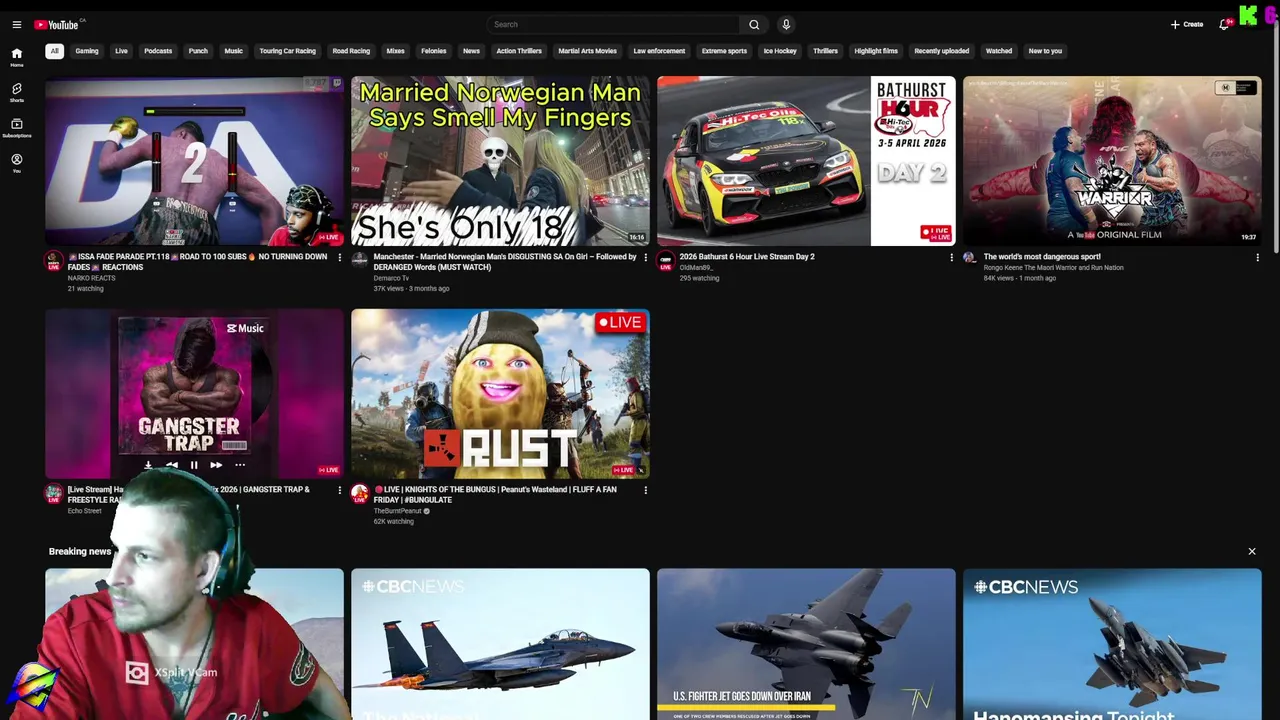Screen dimensions: 1280x720
Task: Visit the Rongo Keene channel link
Action: pos(1053,268)
